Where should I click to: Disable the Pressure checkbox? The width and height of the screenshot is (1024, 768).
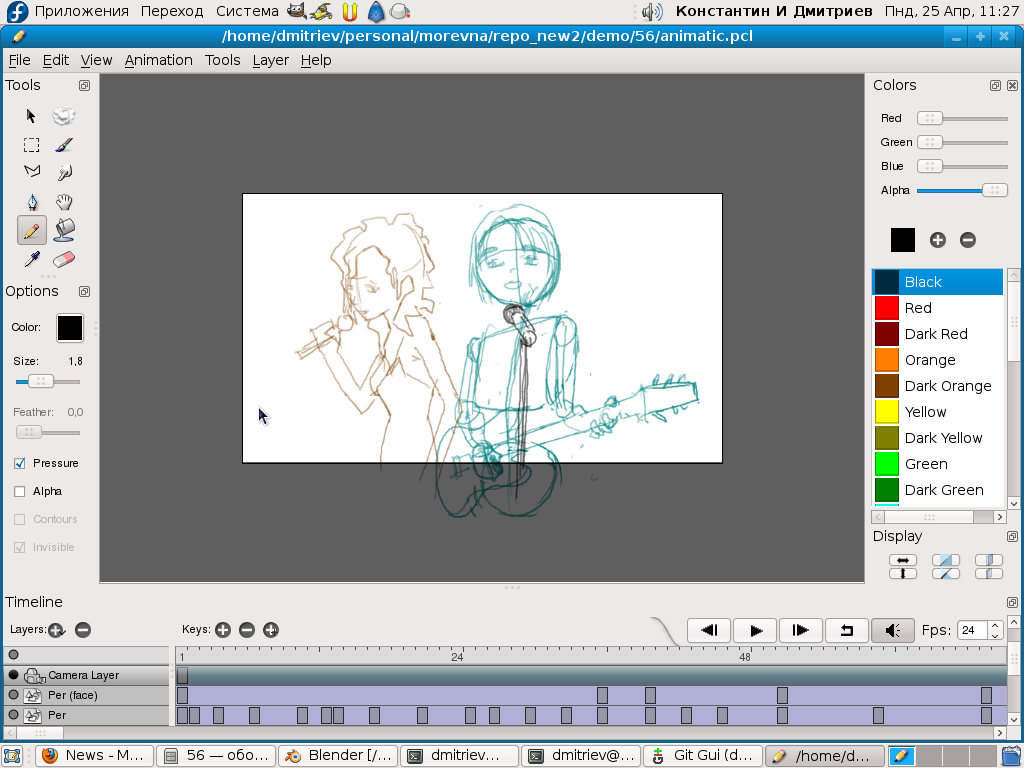click(x=20, y=464)
